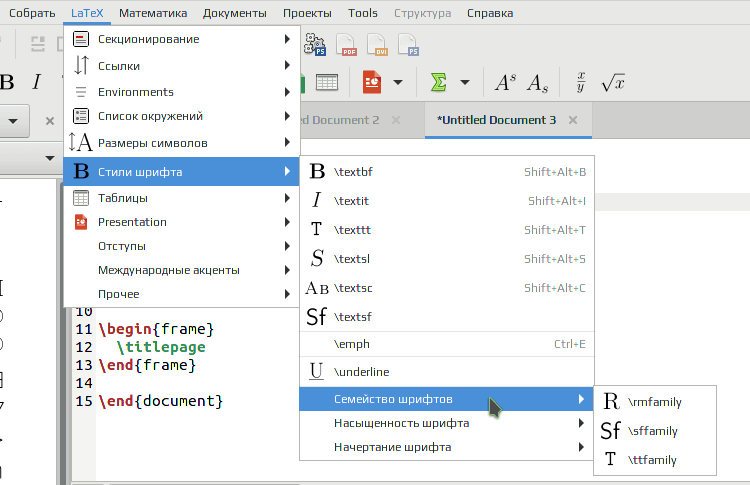Choose \textsf from font styles
This screenshot has height=485, width=750.
coord(447,317)
